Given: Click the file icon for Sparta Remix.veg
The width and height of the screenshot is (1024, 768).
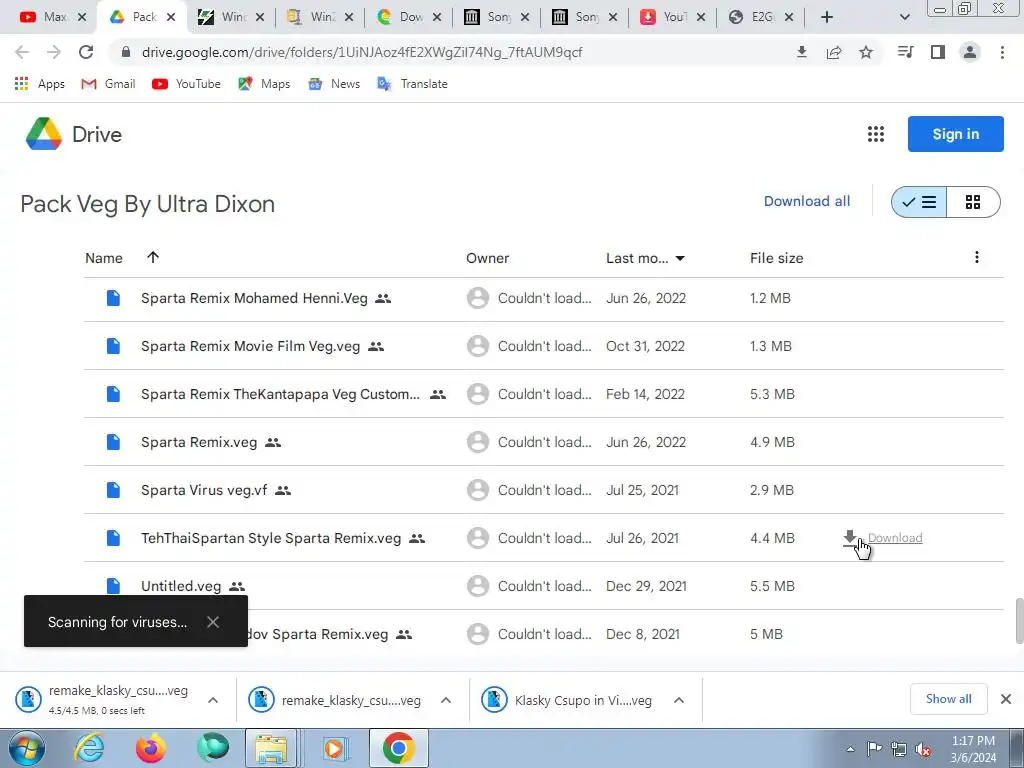Looking at the screenshot, I should click(113, 442).
